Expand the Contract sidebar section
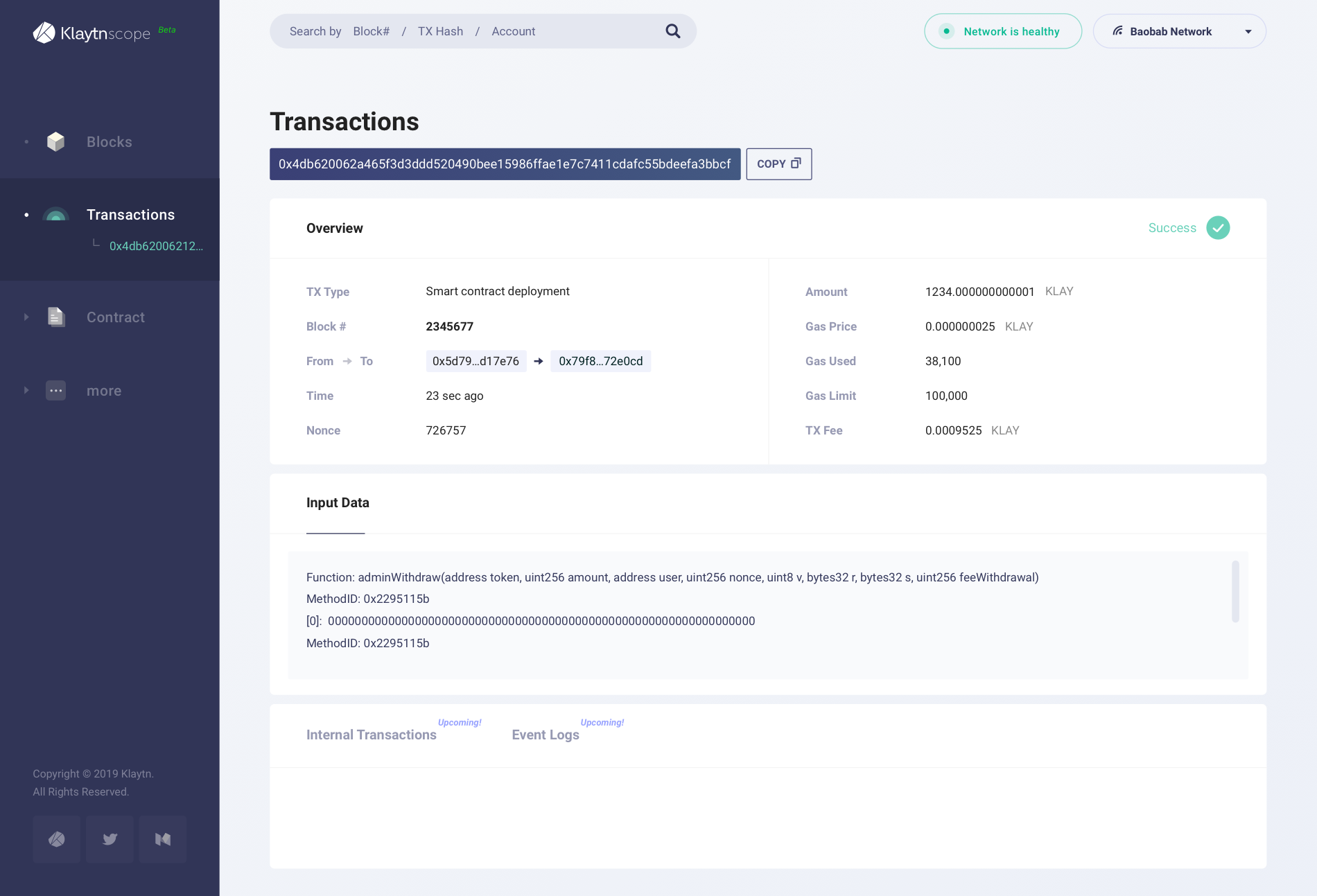The width and height of the screenshot is (1317, 896). [x=26, y=317]
